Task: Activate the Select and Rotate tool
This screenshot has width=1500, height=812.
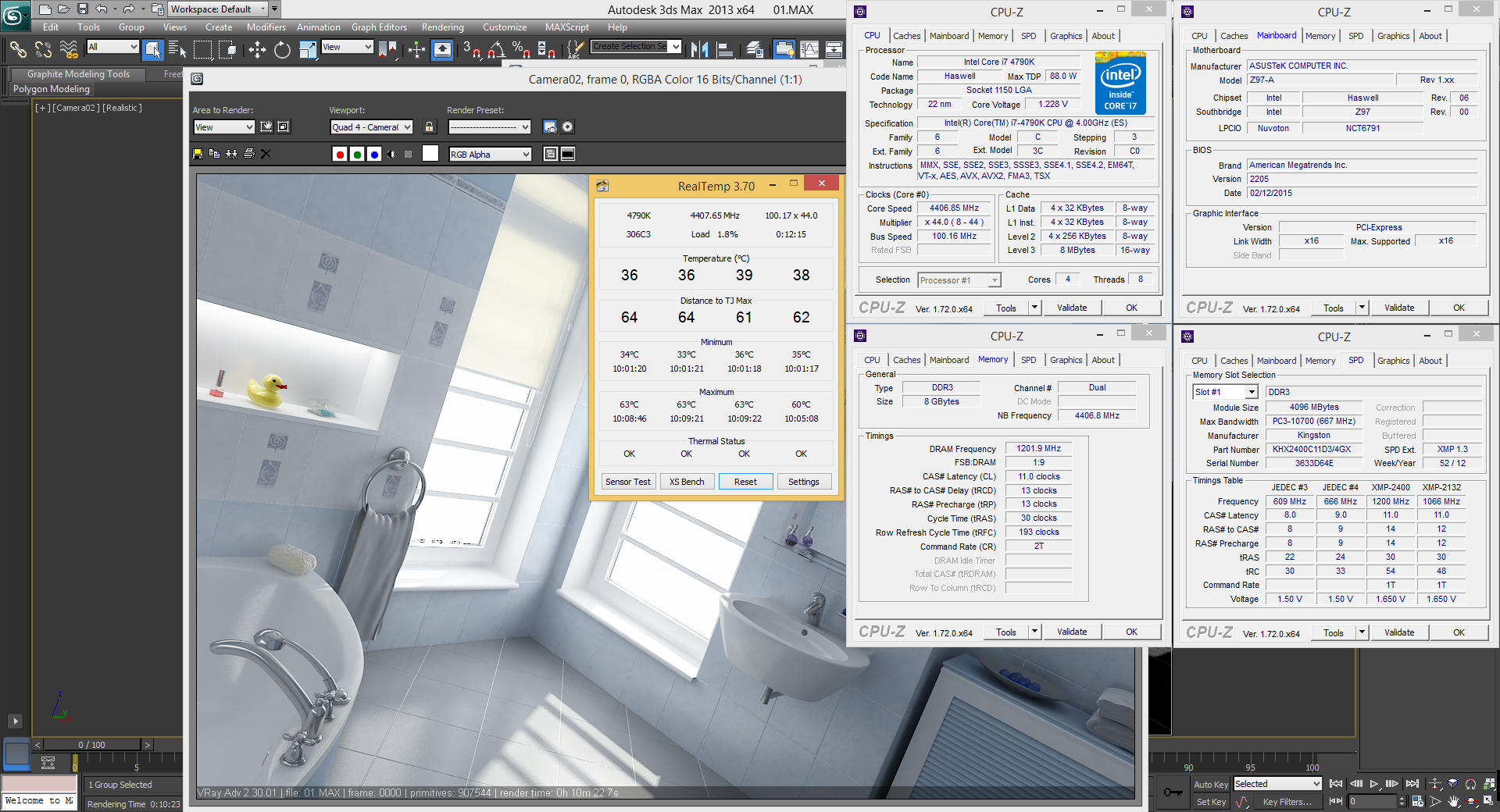Action: tap(282, 50)
